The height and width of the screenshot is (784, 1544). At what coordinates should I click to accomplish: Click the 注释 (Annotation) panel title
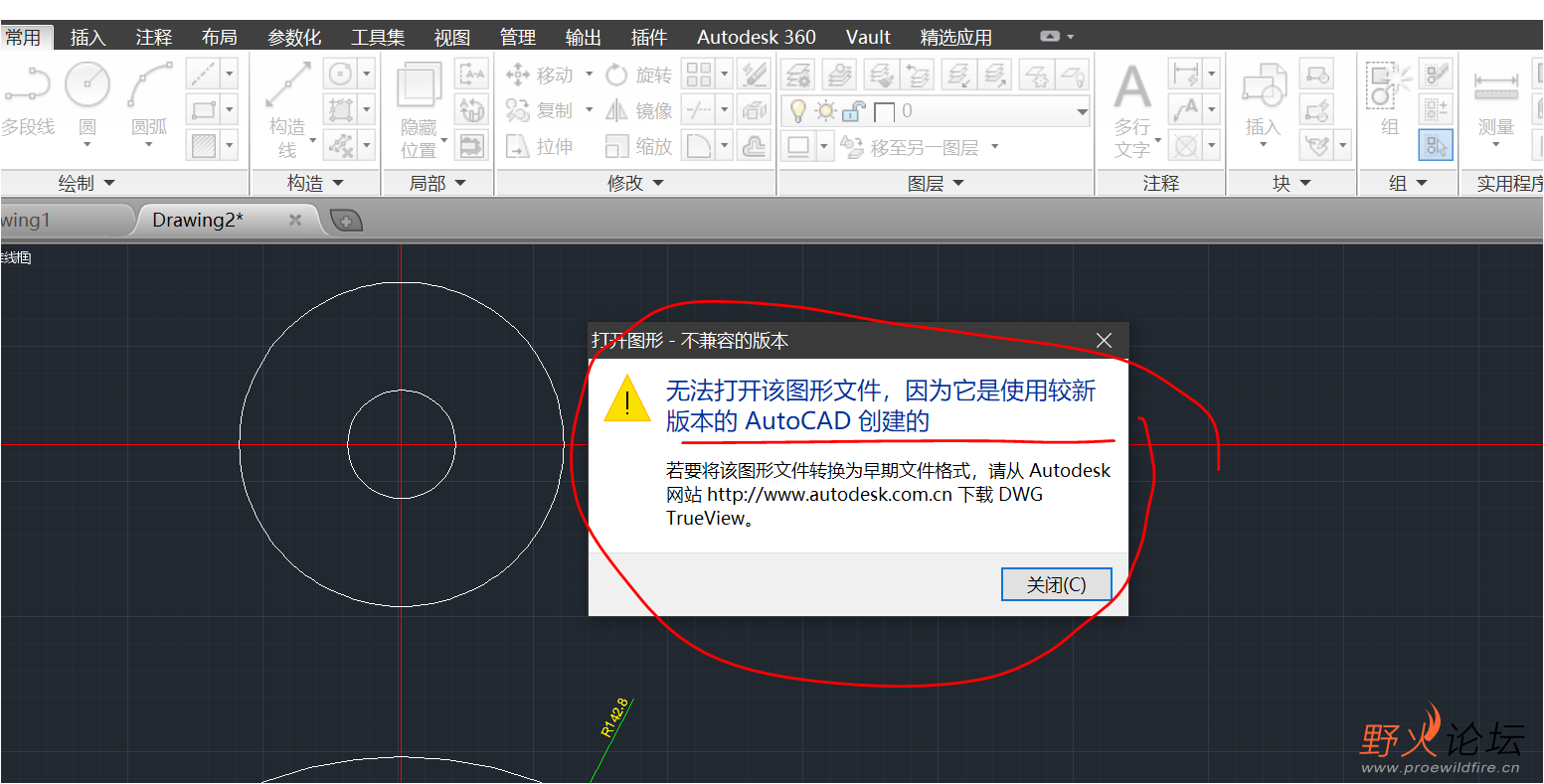click(x=1160, y=183)
